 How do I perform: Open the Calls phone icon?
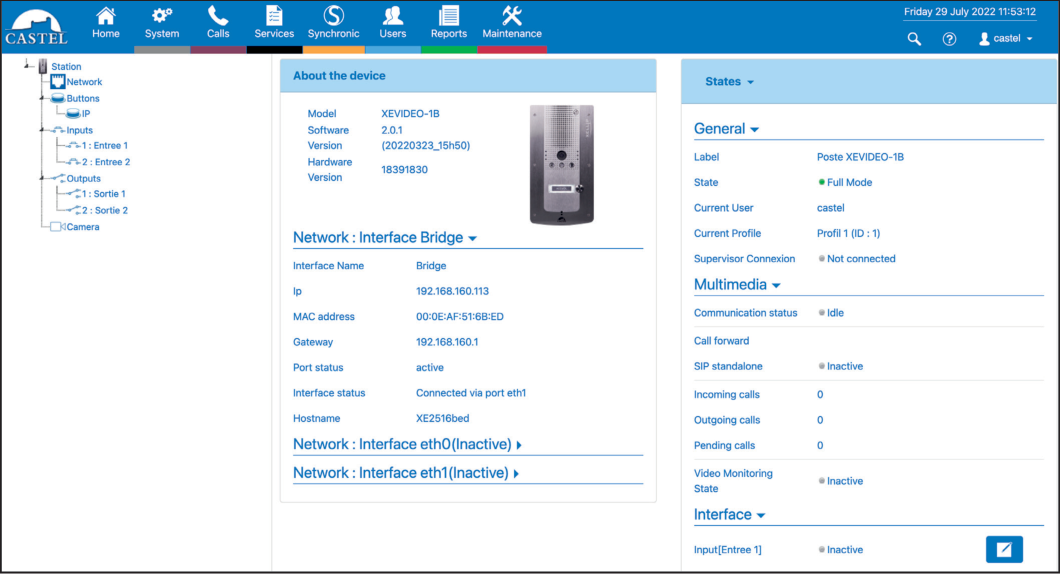218,16
